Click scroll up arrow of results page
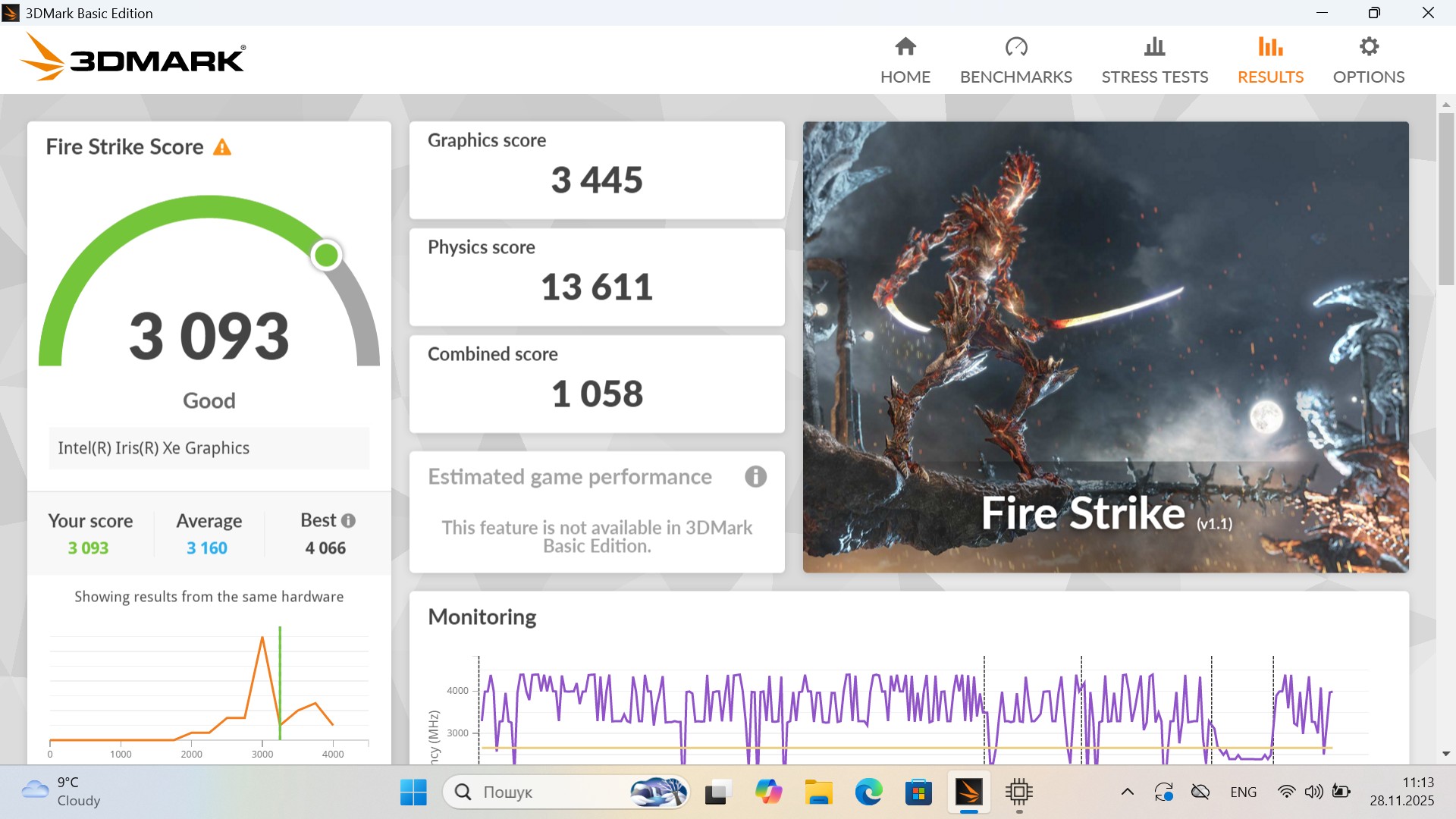This screenshot has width=1456, height=819. coord(1445,105)
